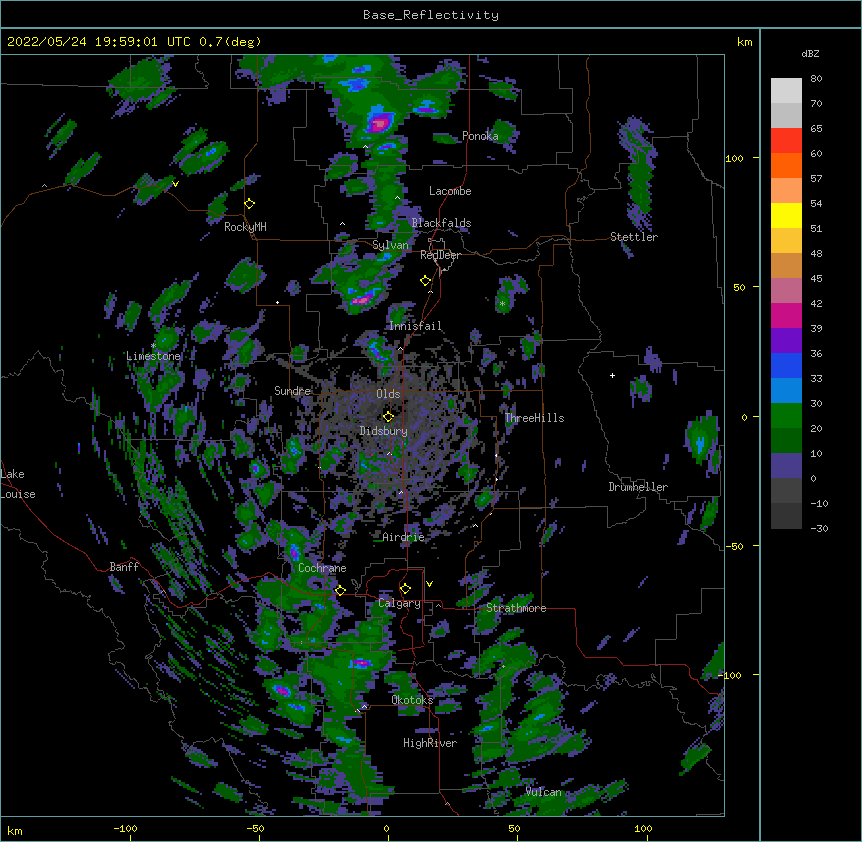Click the 100 tick label on the right axis
Screen dimensions: 862x842
pos(734,158)
